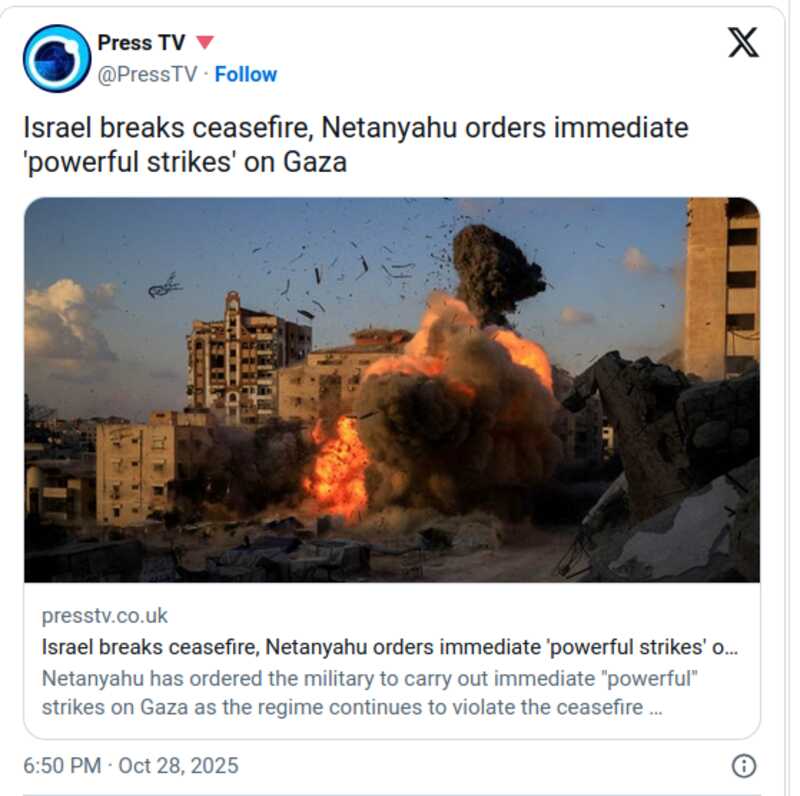Viewport: 800px width, 796px height.
Task: Click the tweet's first line about Israel ceasefire
Action: 356,128
